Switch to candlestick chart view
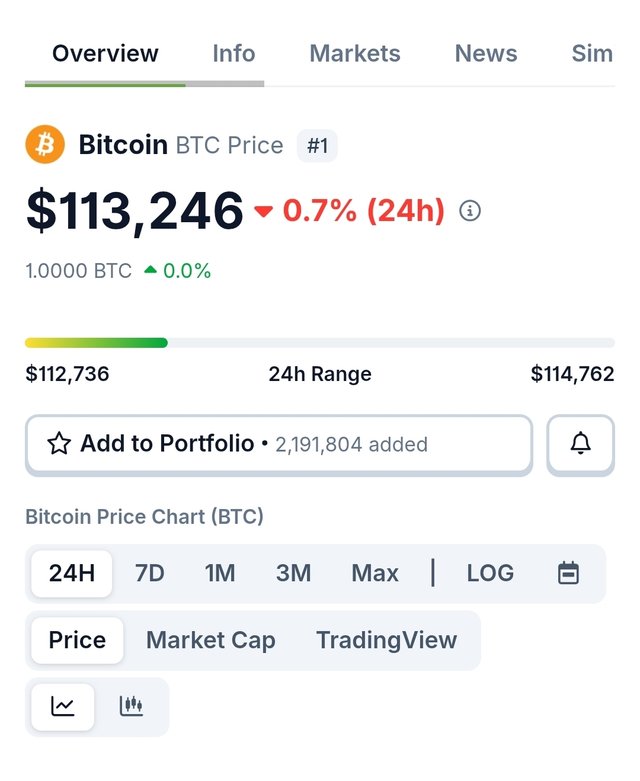 (x=131, y=706)
